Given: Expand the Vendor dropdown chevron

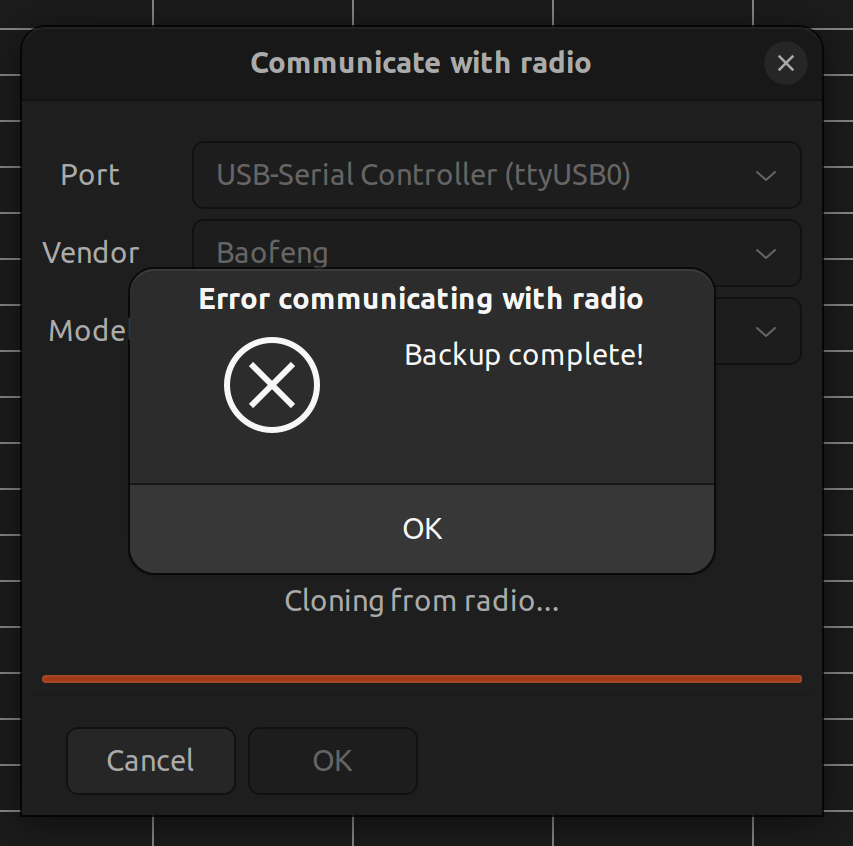Looking at the screenshot, I should click(765, 254).
